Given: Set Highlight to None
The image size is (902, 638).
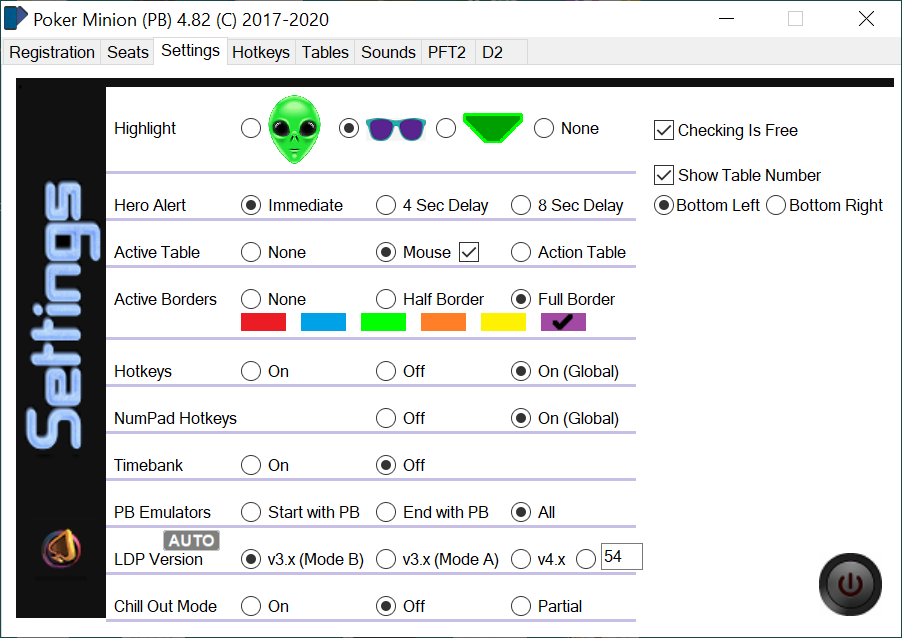Looking at the screenshot, I should 544,128.
